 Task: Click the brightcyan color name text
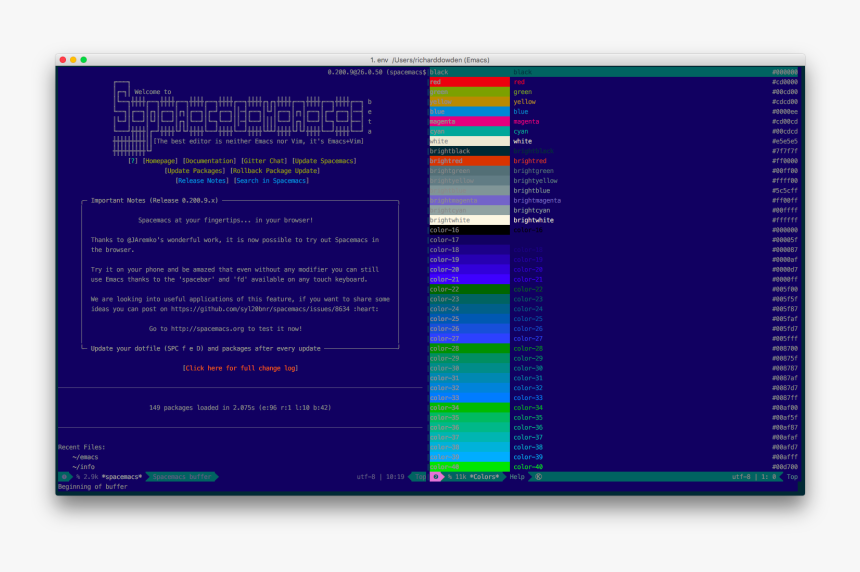pos(531,210)
